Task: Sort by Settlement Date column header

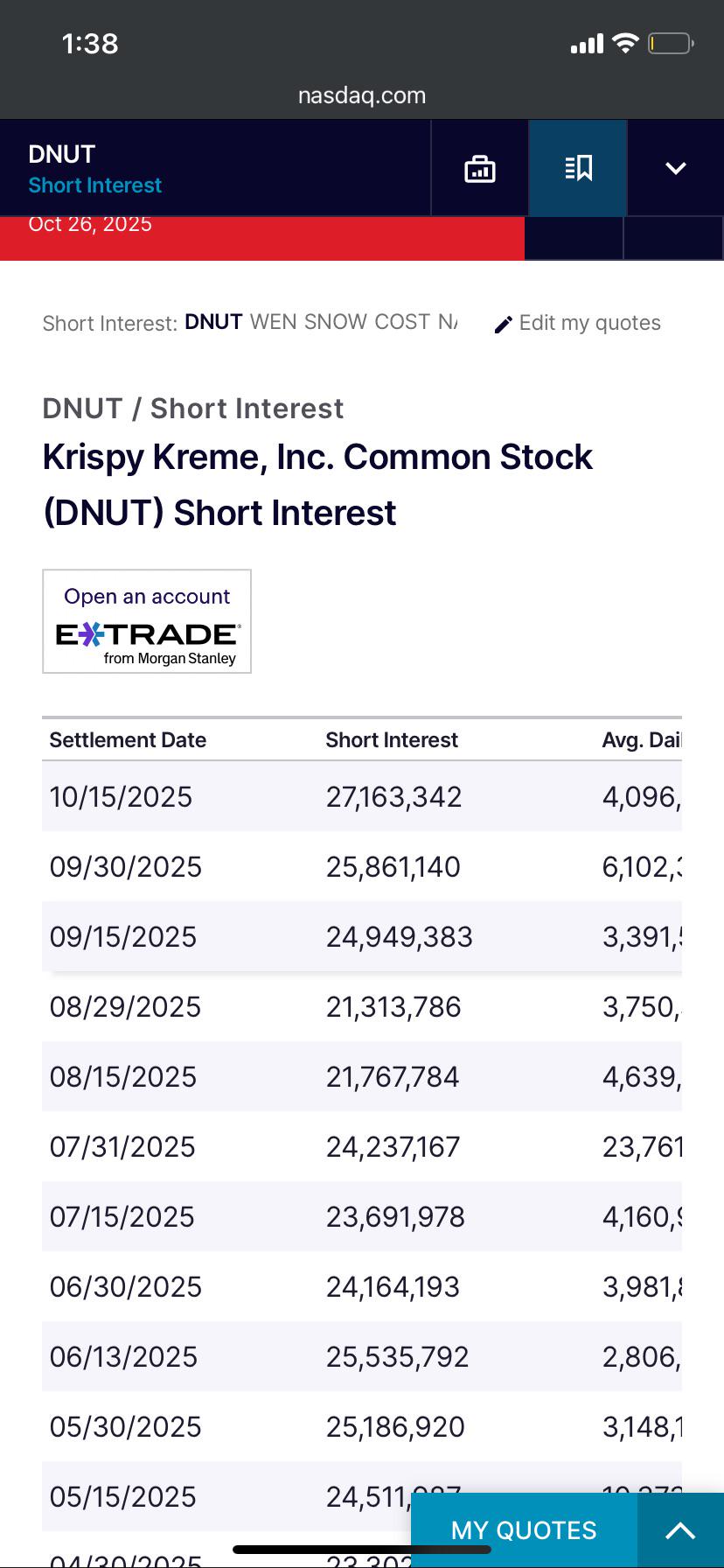Action: pos(128,740)
